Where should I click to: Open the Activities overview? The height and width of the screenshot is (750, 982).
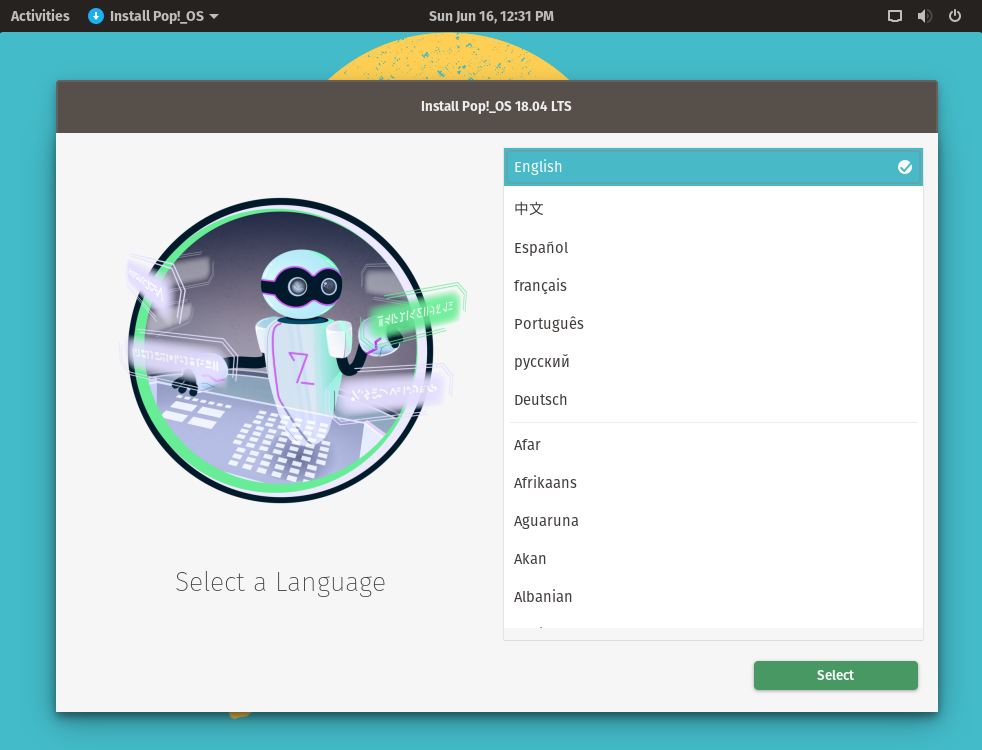40,16
